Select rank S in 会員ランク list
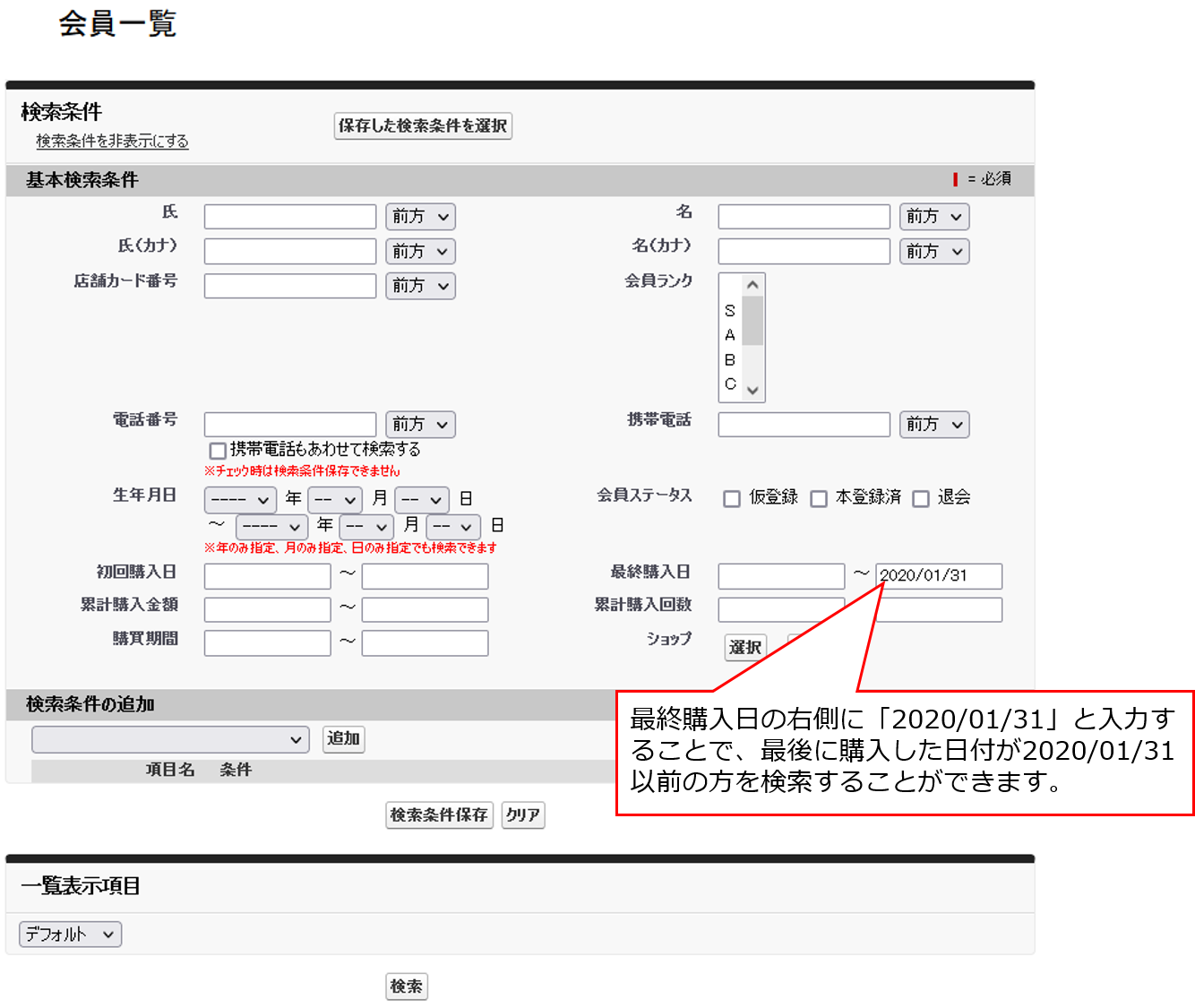This screenshot has width=1195, height=1008. (730, 311)
